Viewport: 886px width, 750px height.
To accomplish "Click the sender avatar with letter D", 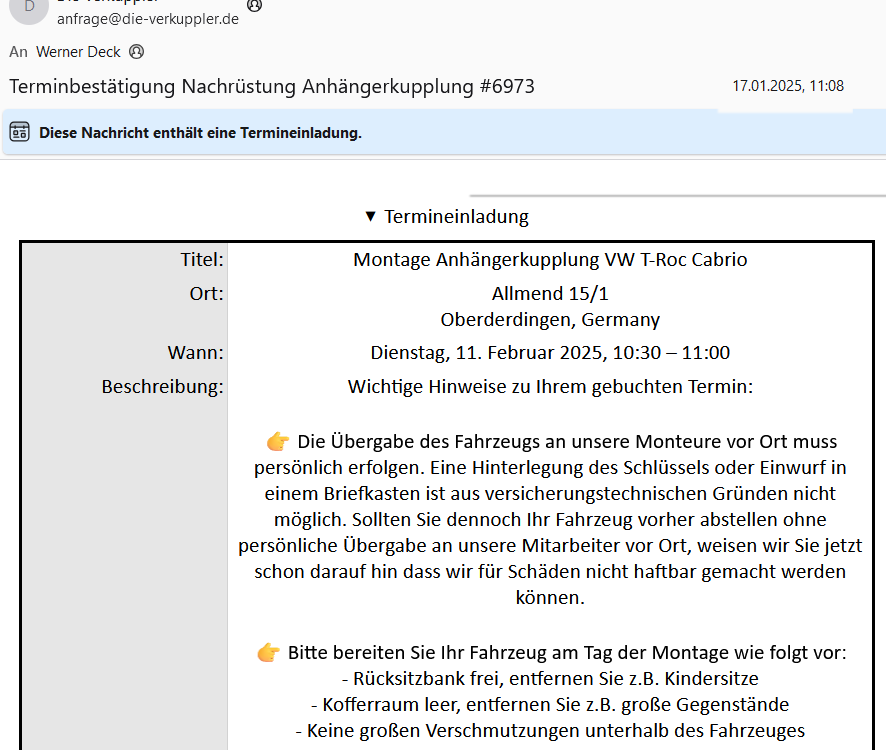I will point(29,8).
